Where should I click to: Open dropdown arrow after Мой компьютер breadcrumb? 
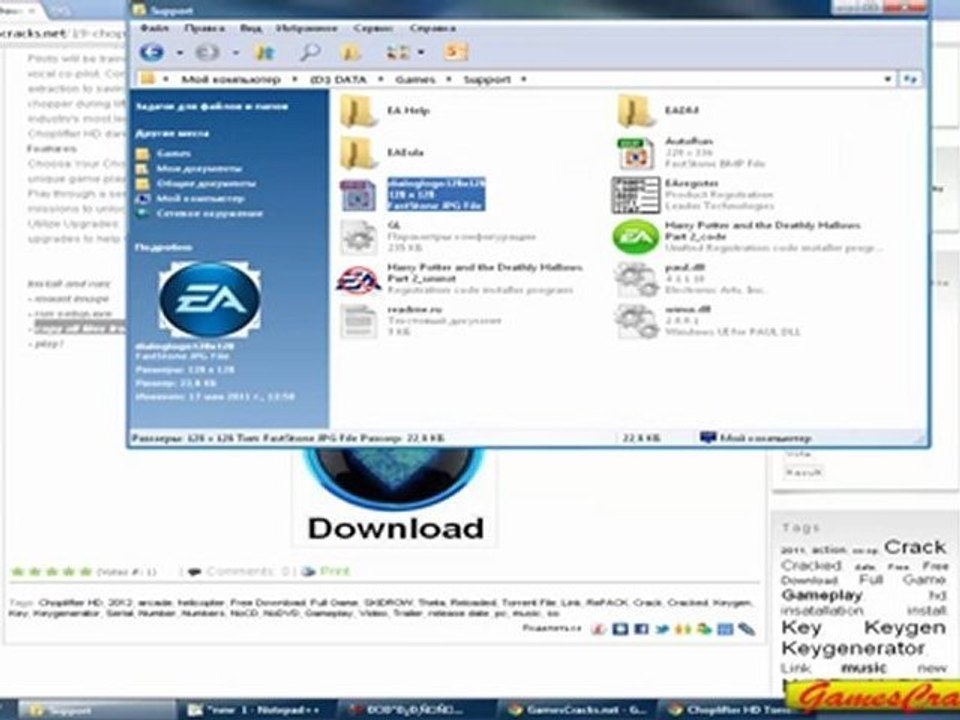coord(294,80)
